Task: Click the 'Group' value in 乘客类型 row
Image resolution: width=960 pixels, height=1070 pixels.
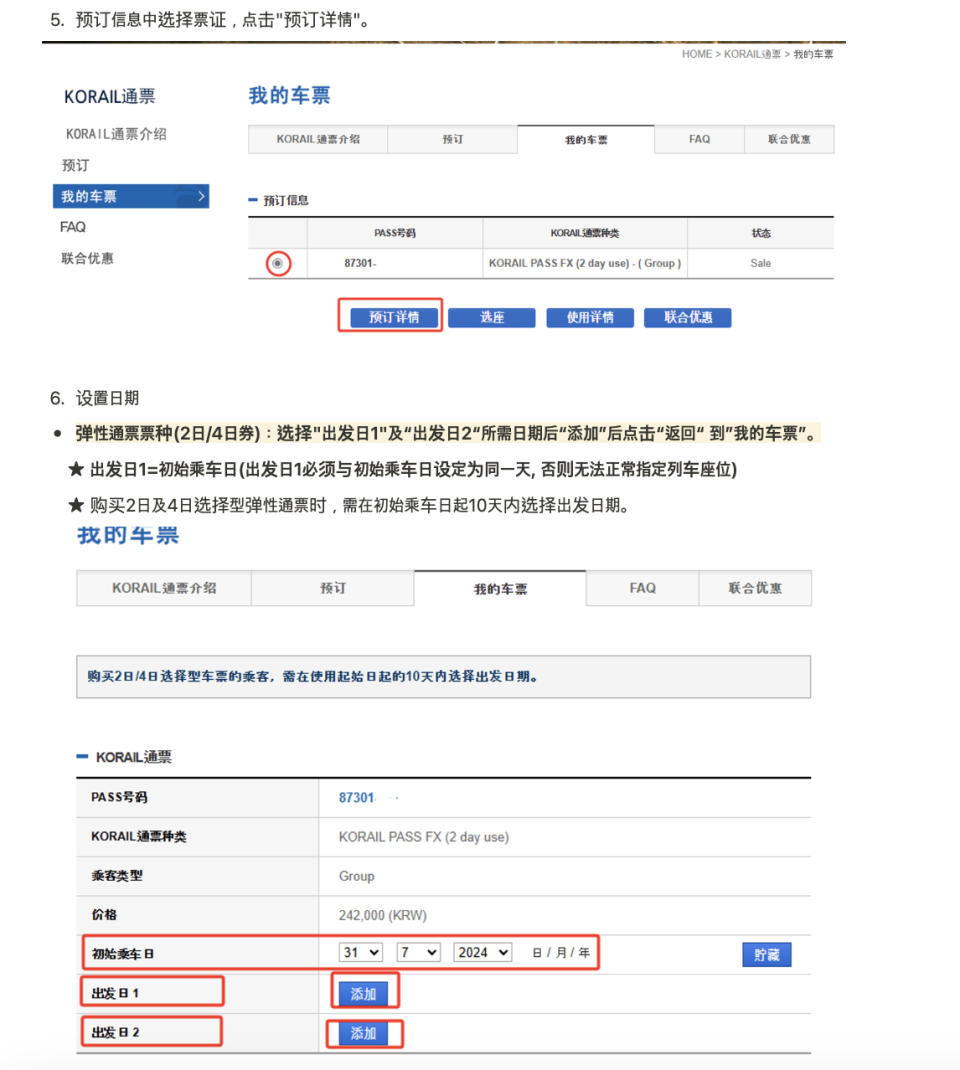Action: (357, 876)
